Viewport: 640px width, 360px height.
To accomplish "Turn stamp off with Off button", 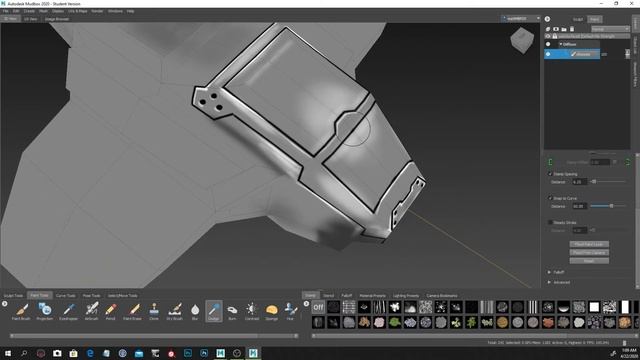I will (x=318, y=307).
